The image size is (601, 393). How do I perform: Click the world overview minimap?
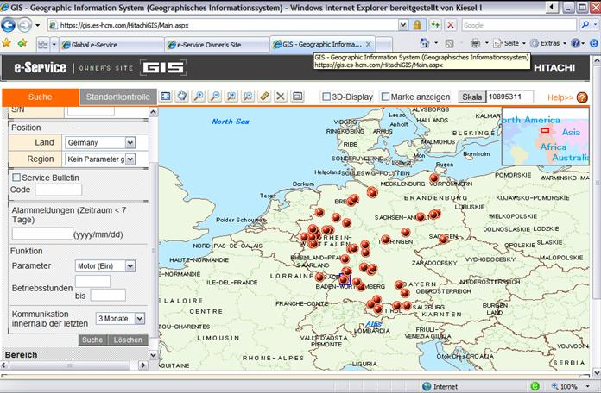point(546,136)
